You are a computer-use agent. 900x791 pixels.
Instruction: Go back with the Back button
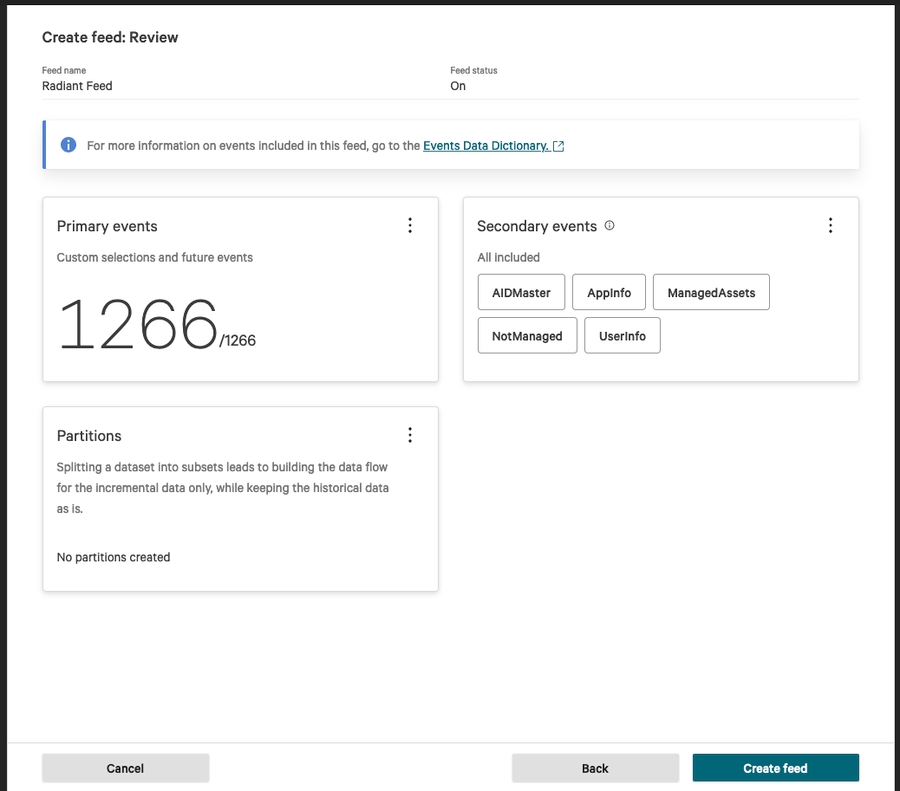point(595,768)
